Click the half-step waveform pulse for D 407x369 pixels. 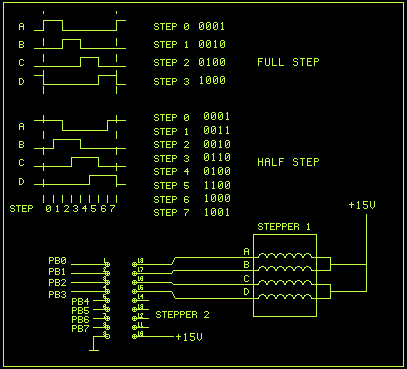(x=103, y=180)
